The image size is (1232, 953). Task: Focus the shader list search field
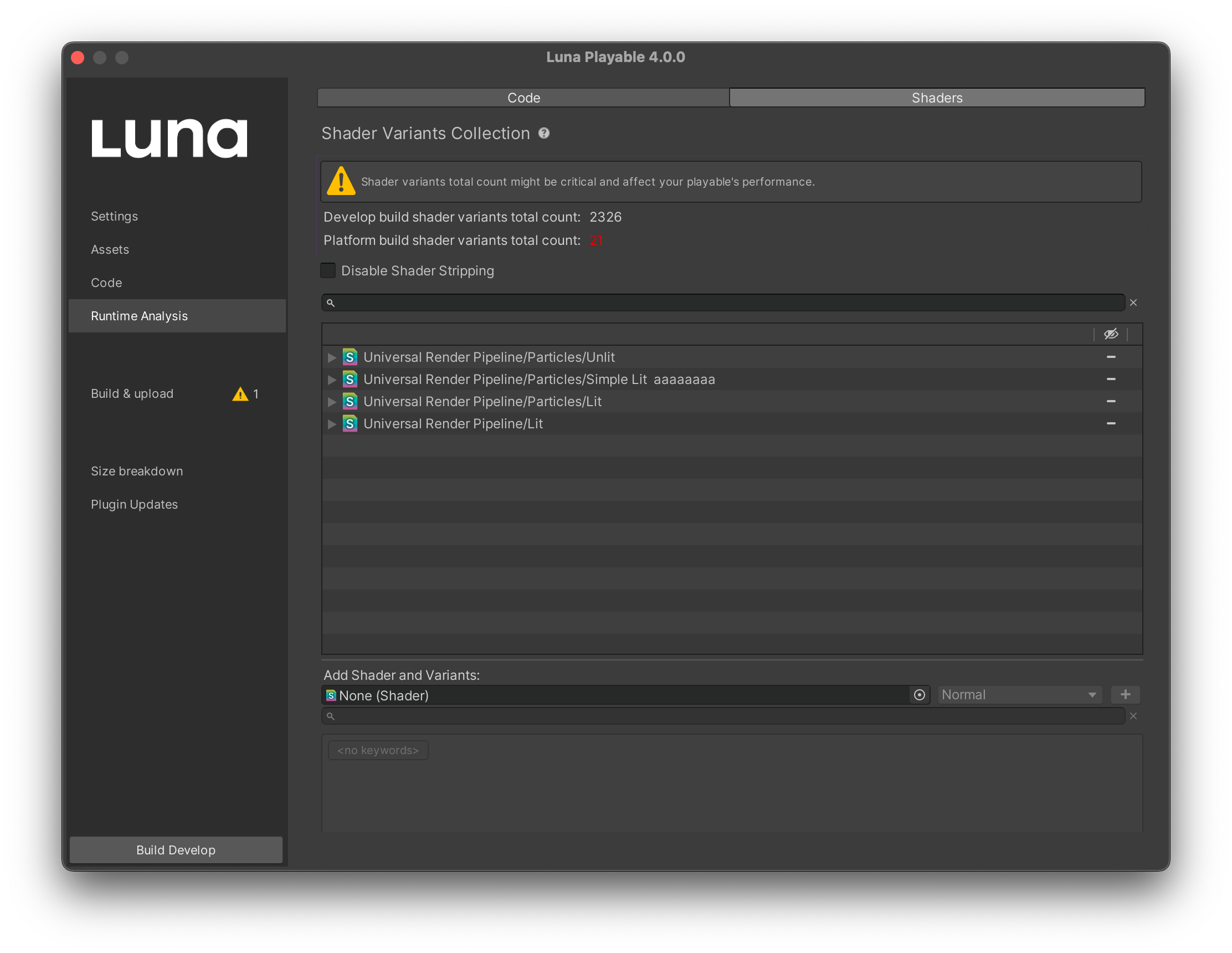[723, 303]
